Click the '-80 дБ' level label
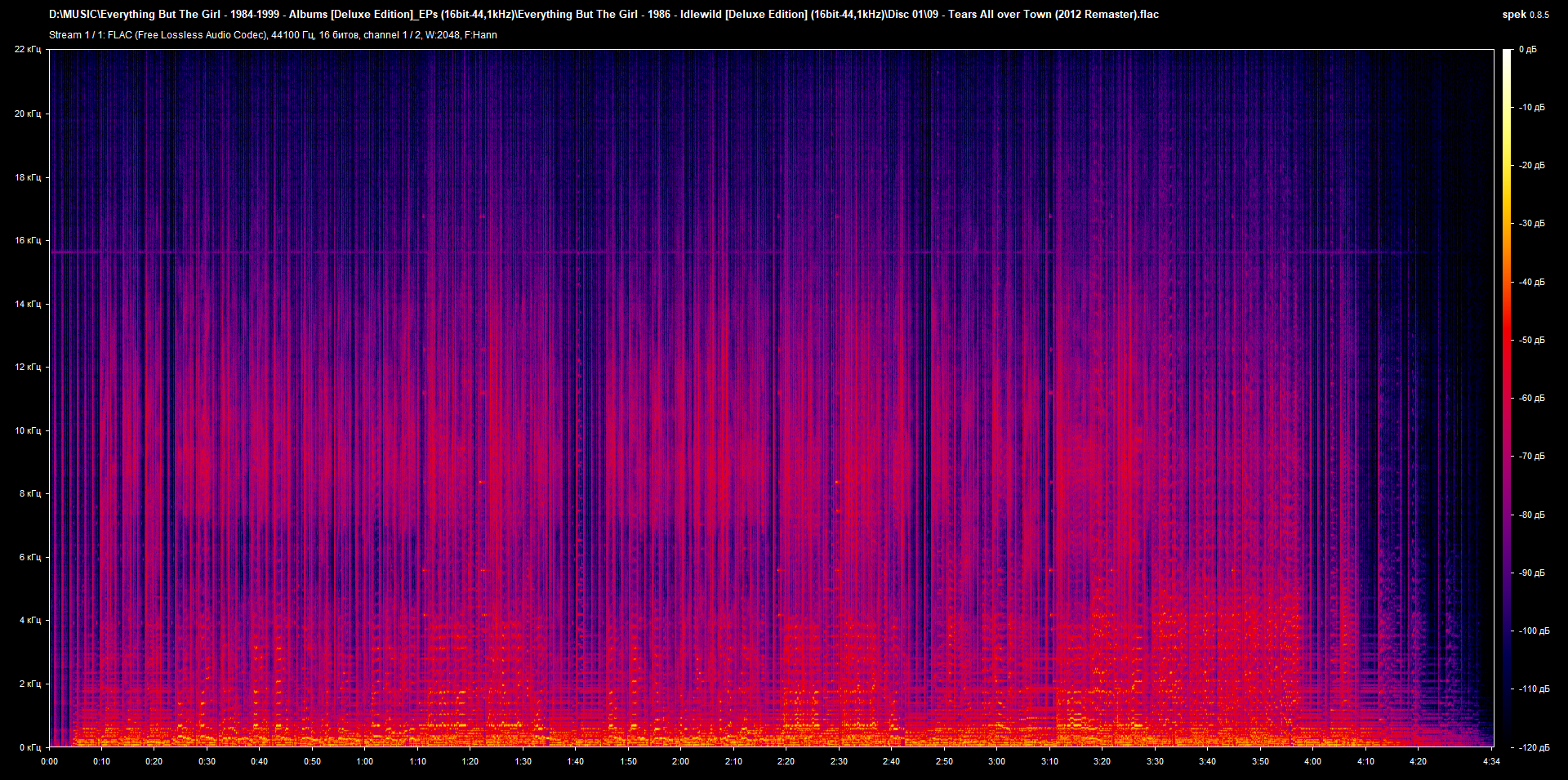This screenshot has width=1568, height=780. [1531, 515]
